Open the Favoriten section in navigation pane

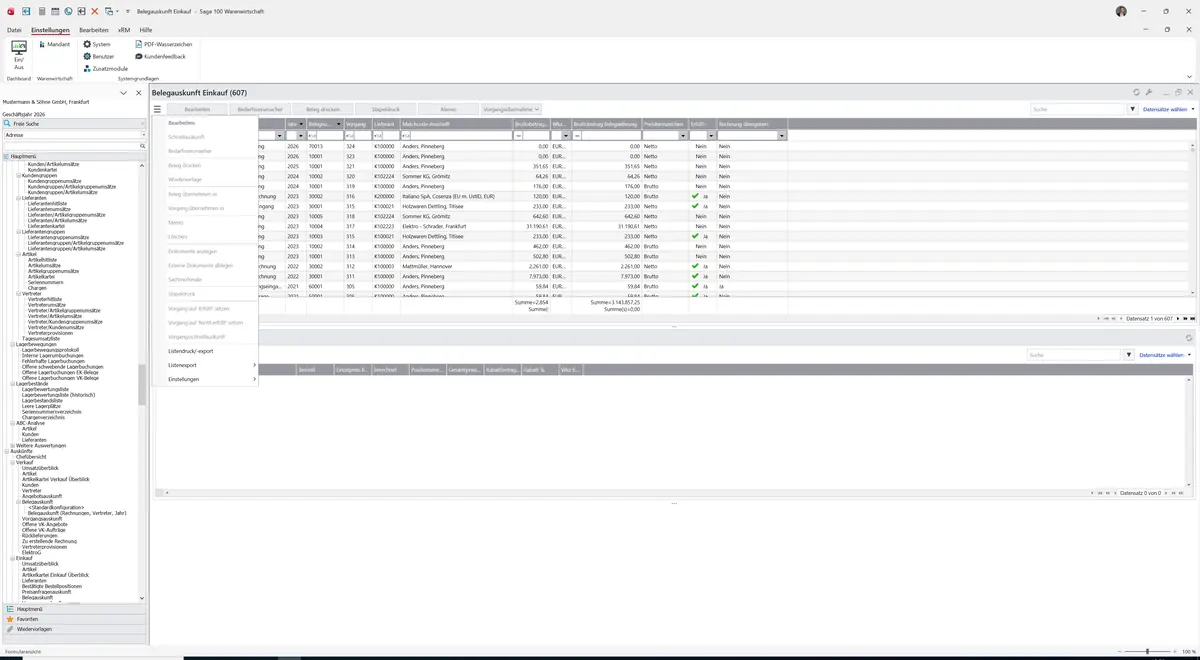point(74,619)
